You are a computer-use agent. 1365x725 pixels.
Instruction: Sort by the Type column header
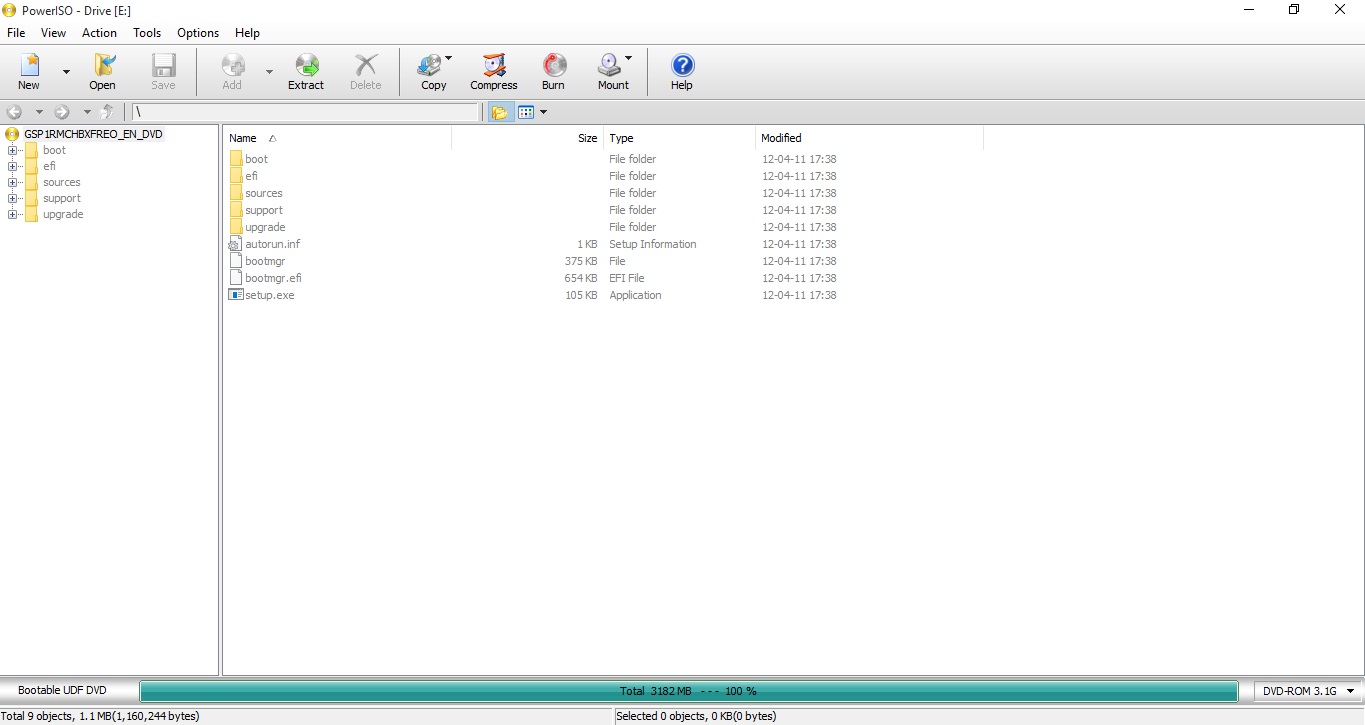tap(680, 138)
